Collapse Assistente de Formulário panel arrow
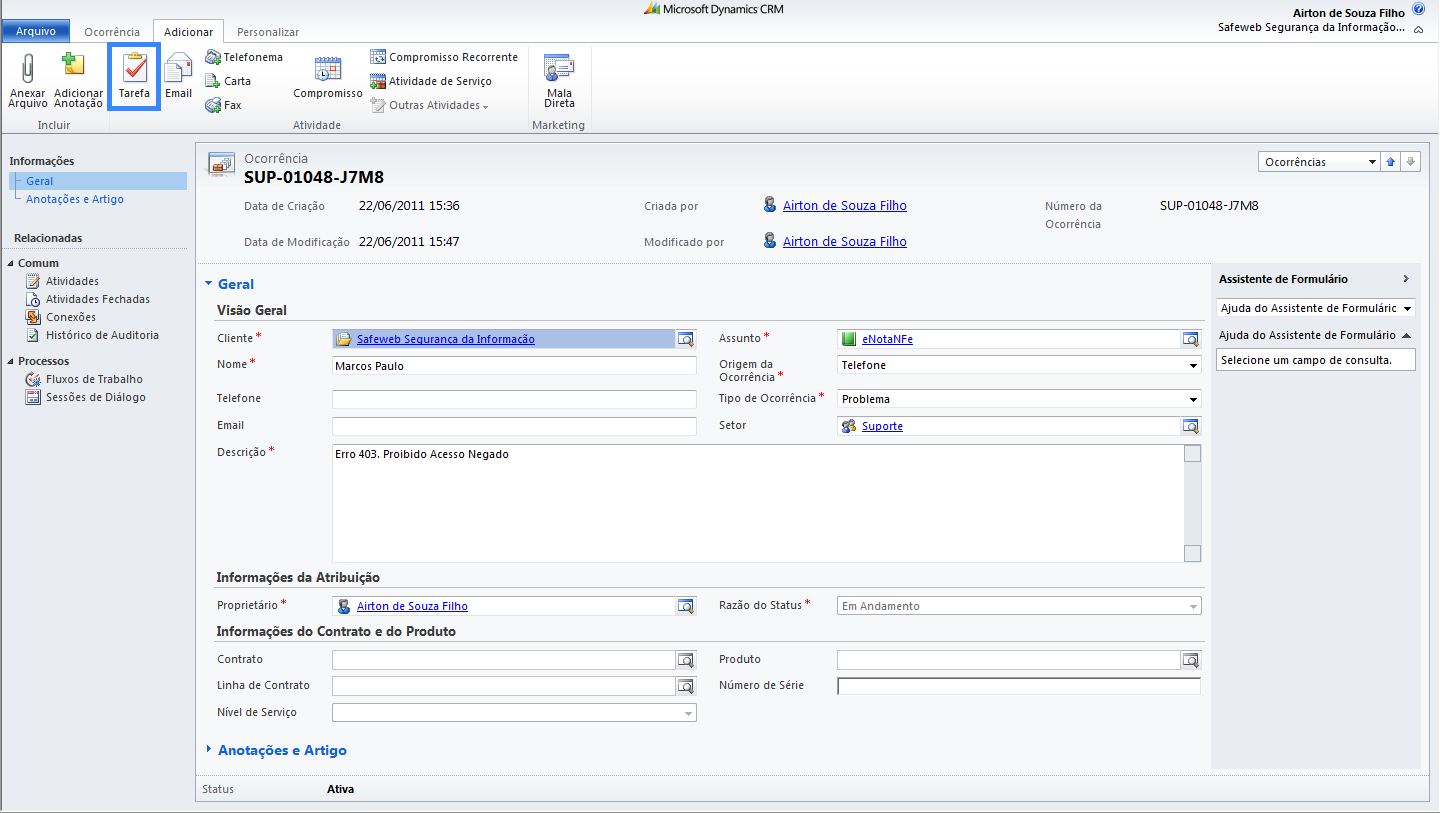The height and width of the screenshot is (813, 1440). click(1405, 279)
